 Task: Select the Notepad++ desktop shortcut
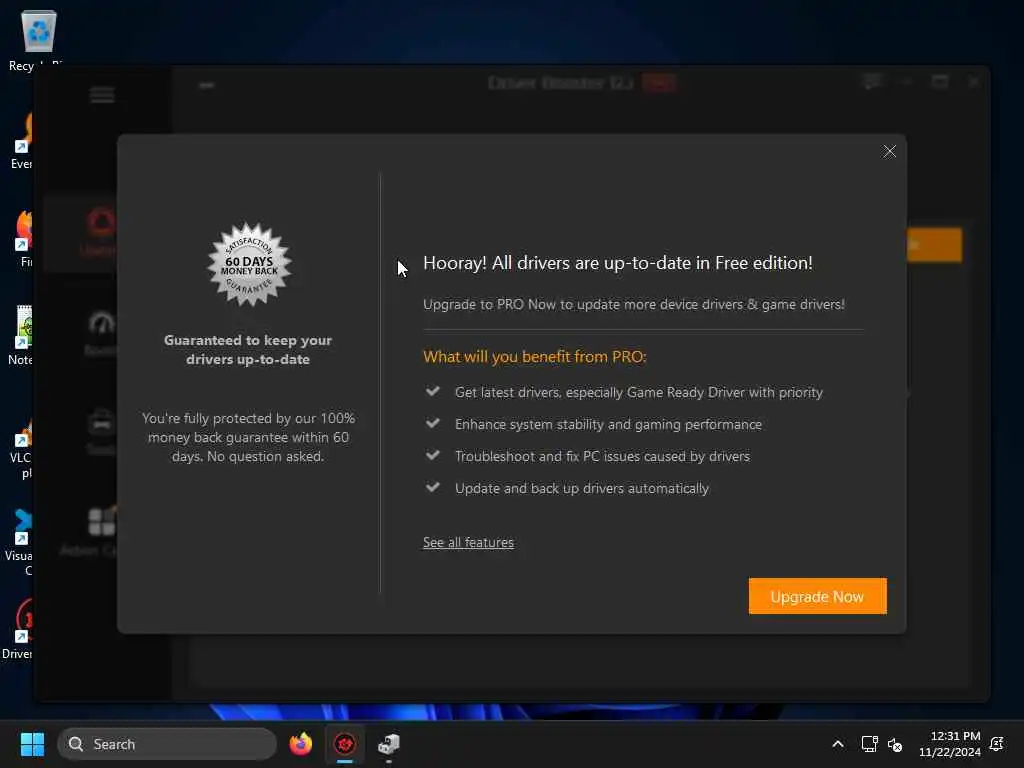point(20,336)
